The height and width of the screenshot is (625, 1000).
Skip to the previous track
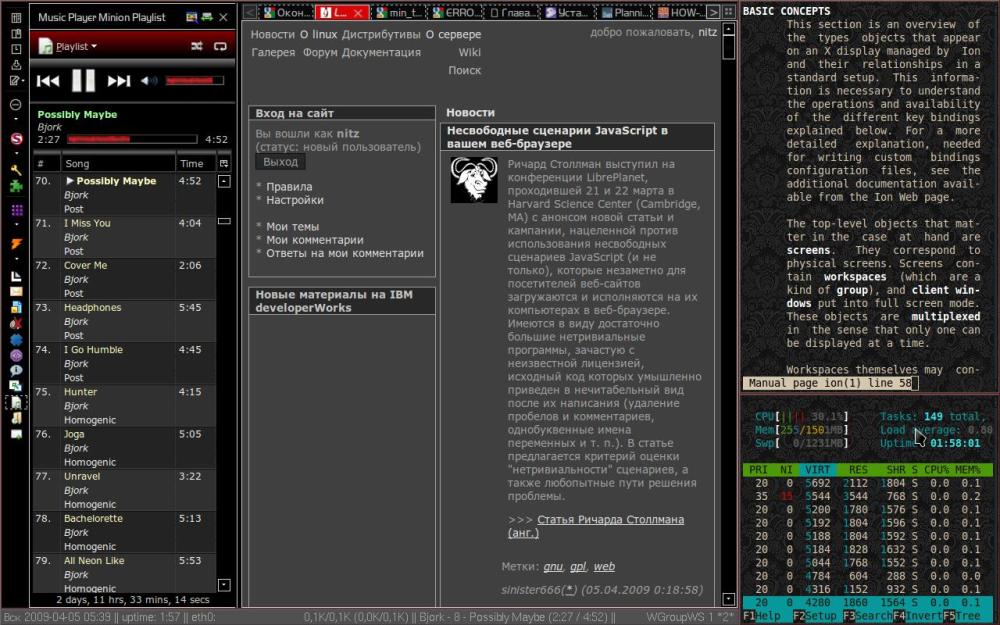point(48,80)
